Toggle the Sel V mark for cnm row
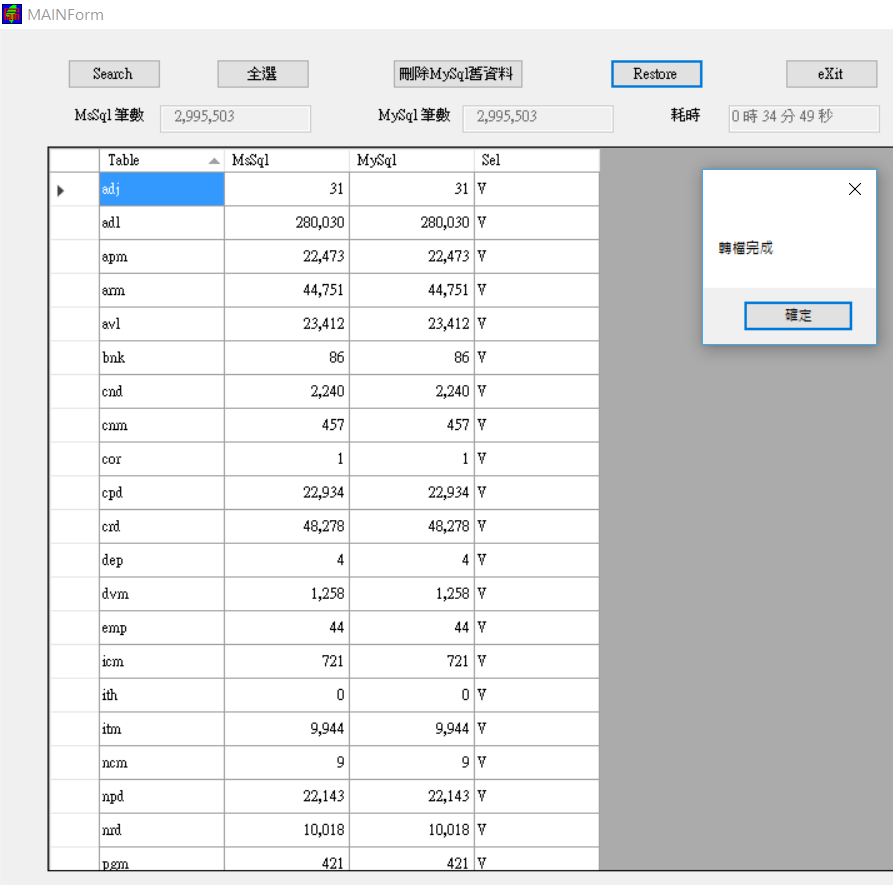Image resolution: width=893 pixels, height=885 pixels. [x=482, y=425]
